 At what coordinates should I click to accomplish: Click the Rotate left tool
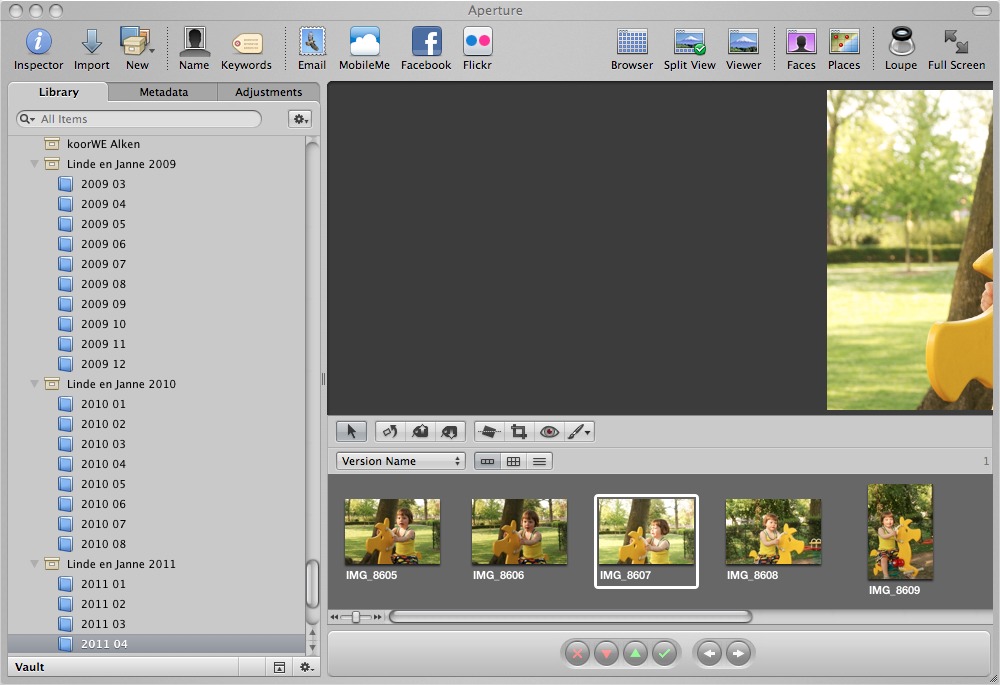(x=390, y=432)
